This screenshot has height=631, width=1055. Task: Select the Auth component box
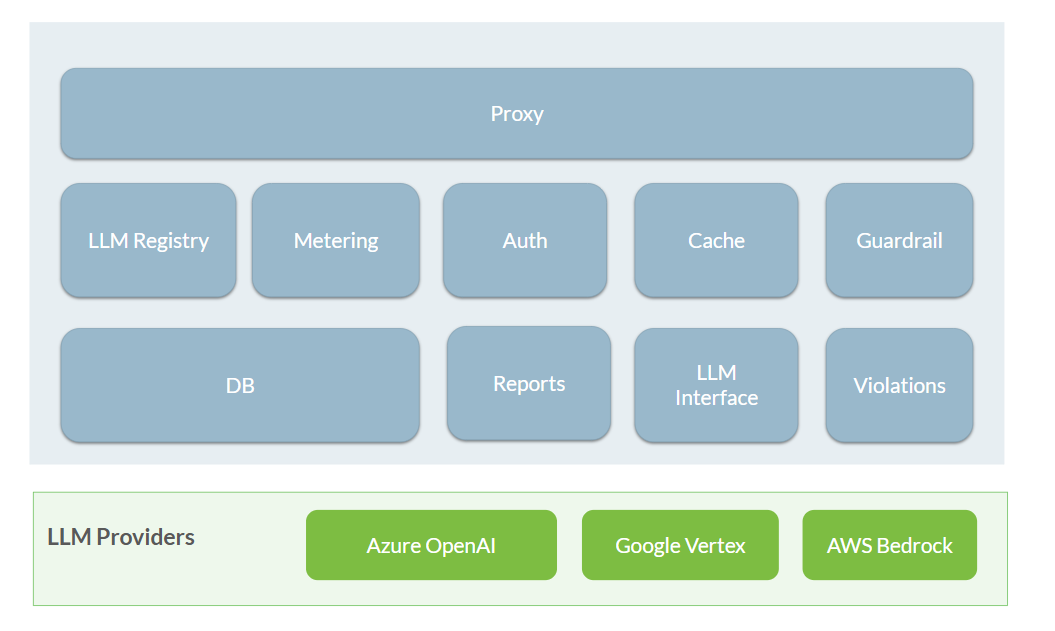[525, 241]
